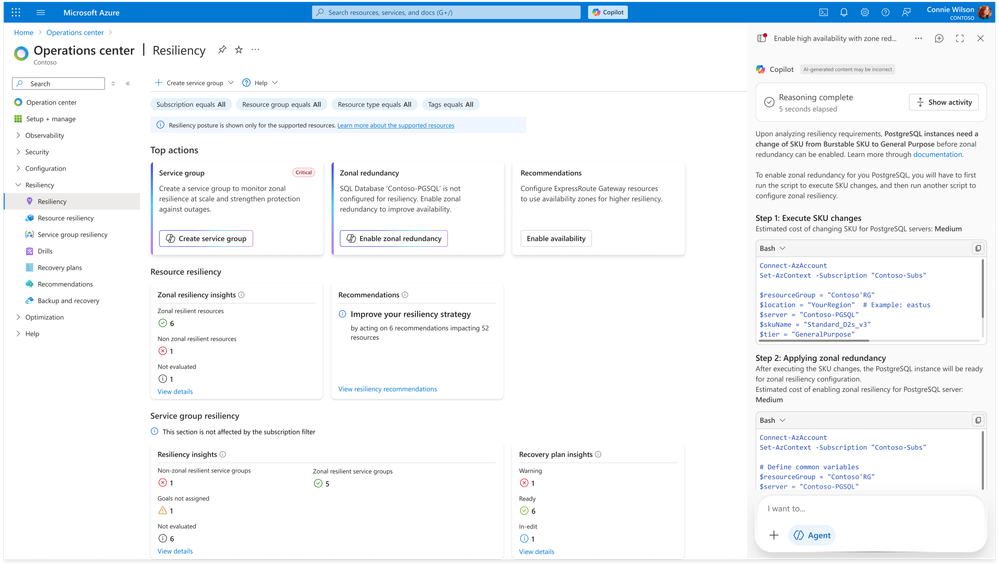999x565 pixels.
Task: Click the I want to Copilot input
Action: click(870, 509)
